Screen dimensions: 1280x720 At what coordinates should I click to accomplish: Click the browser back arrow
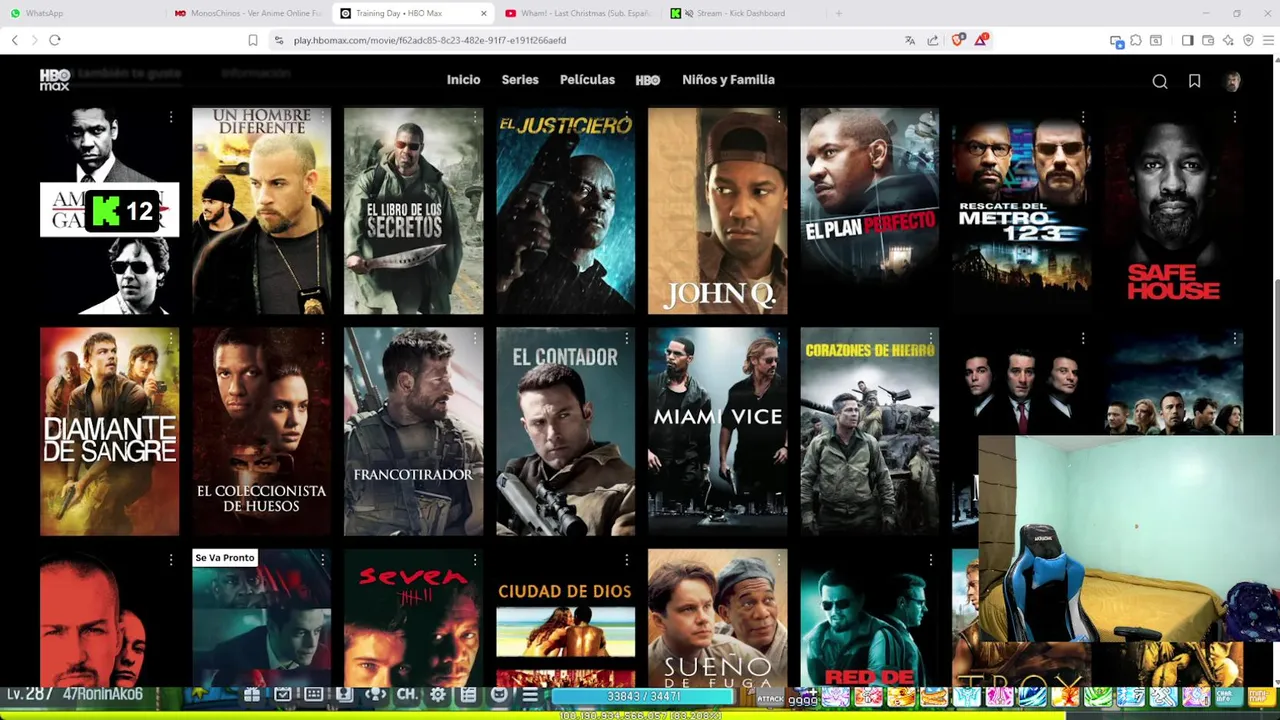coord(15,40)
